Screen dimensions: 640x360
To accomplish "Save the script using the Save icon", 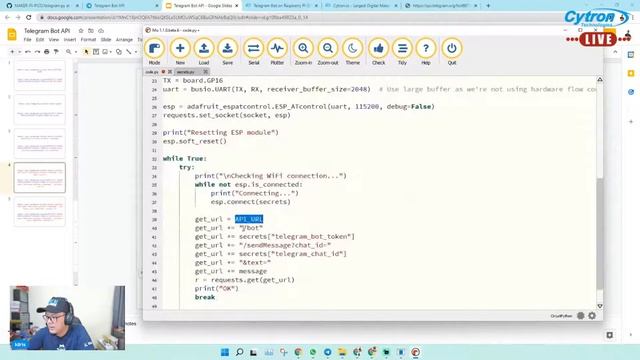I will [227, 51].
